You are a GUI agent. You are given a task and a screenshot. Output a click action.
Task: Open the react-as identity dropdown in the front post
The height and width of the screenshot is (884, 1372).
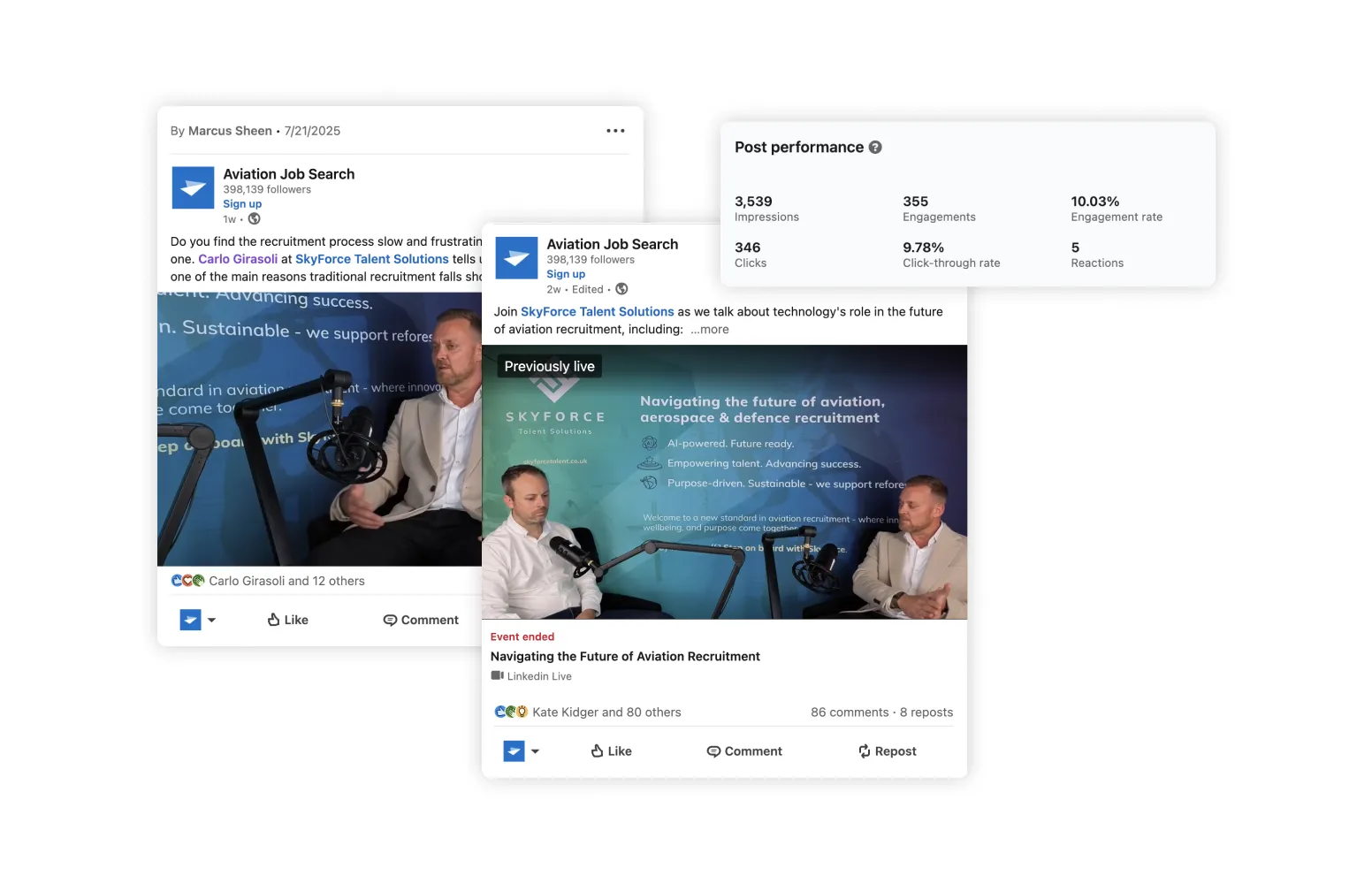pyautogui.click(x=522, y=751)
